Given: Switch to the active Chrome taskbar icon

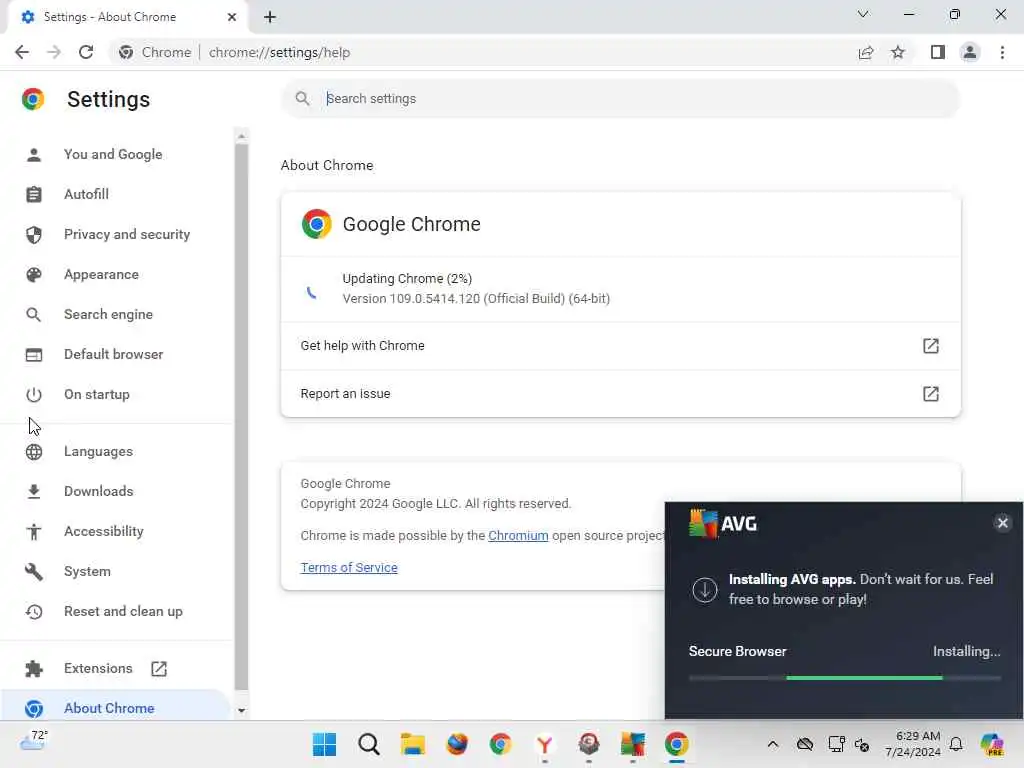Looking at the screenshot, I should 677,744.
